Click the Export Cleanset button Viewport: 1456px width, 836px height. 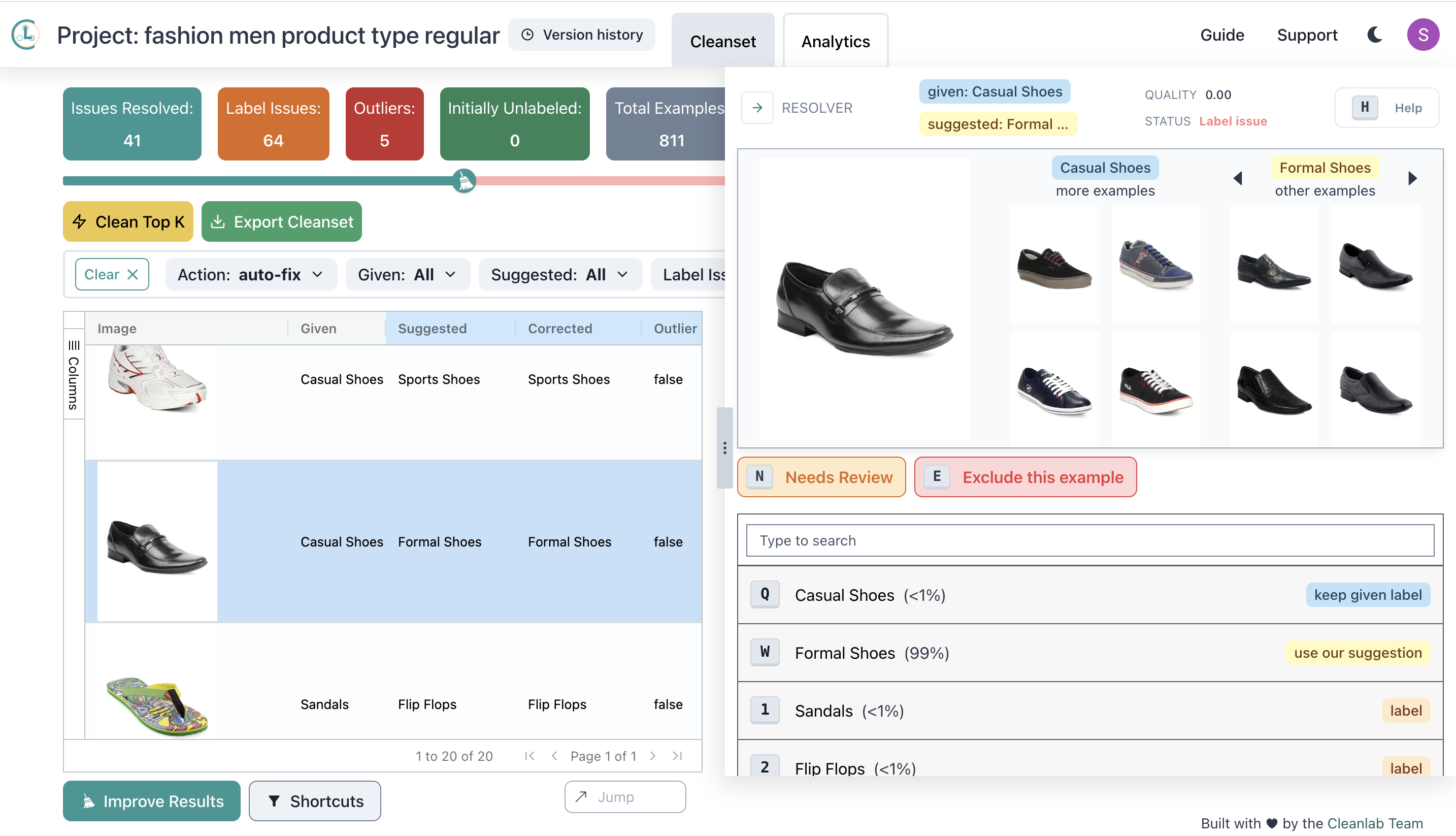282,221
